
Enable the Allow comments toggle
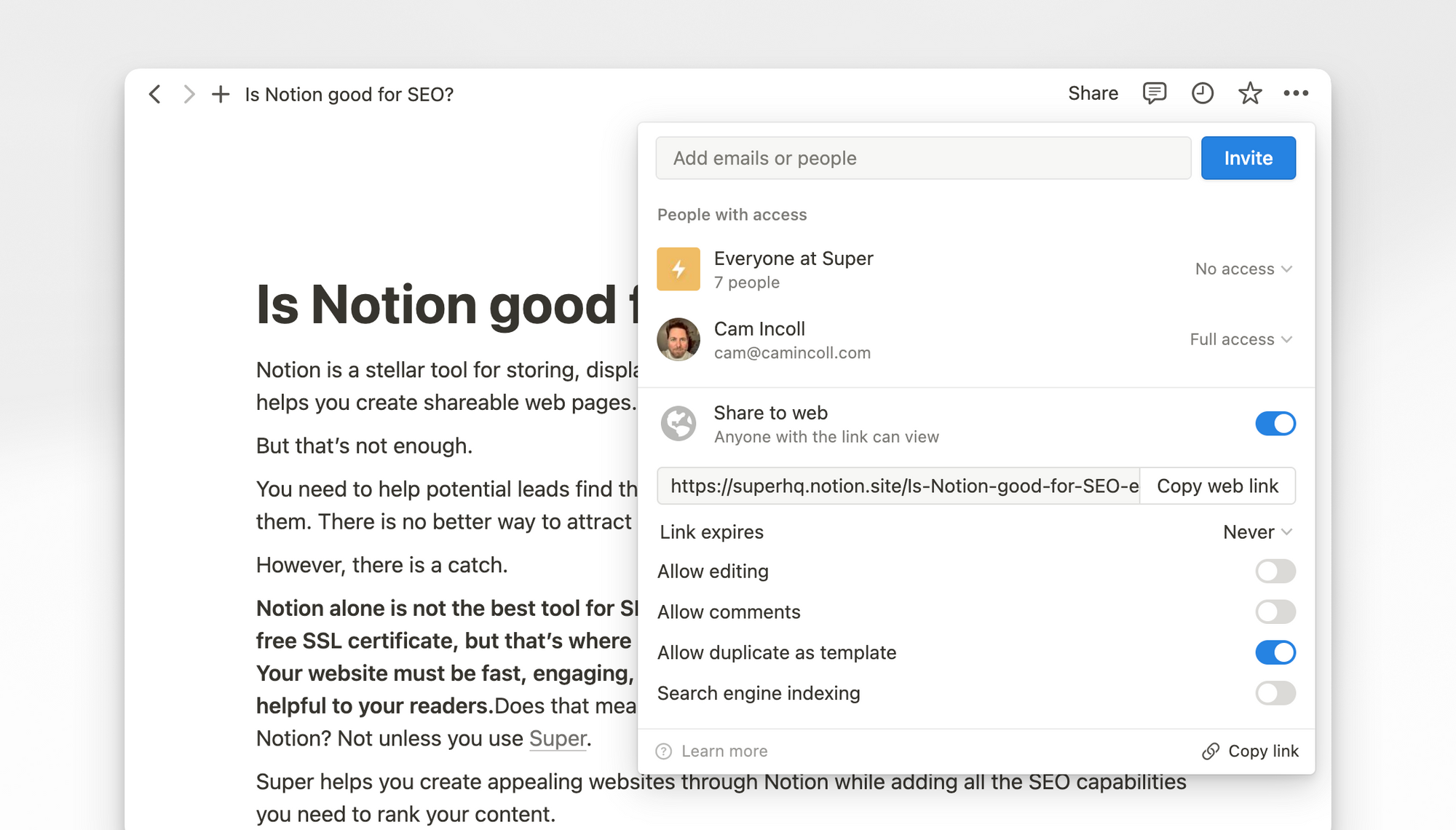1275,612
